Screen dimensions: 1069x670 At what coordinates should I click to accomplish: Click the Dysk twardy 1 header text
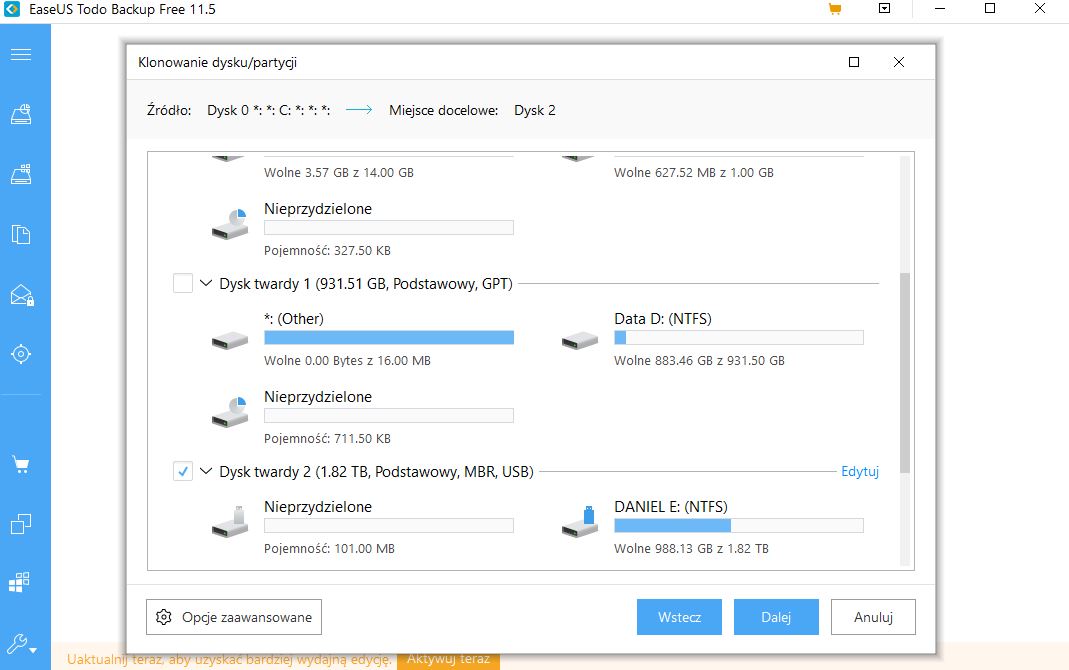pos(365,284)
